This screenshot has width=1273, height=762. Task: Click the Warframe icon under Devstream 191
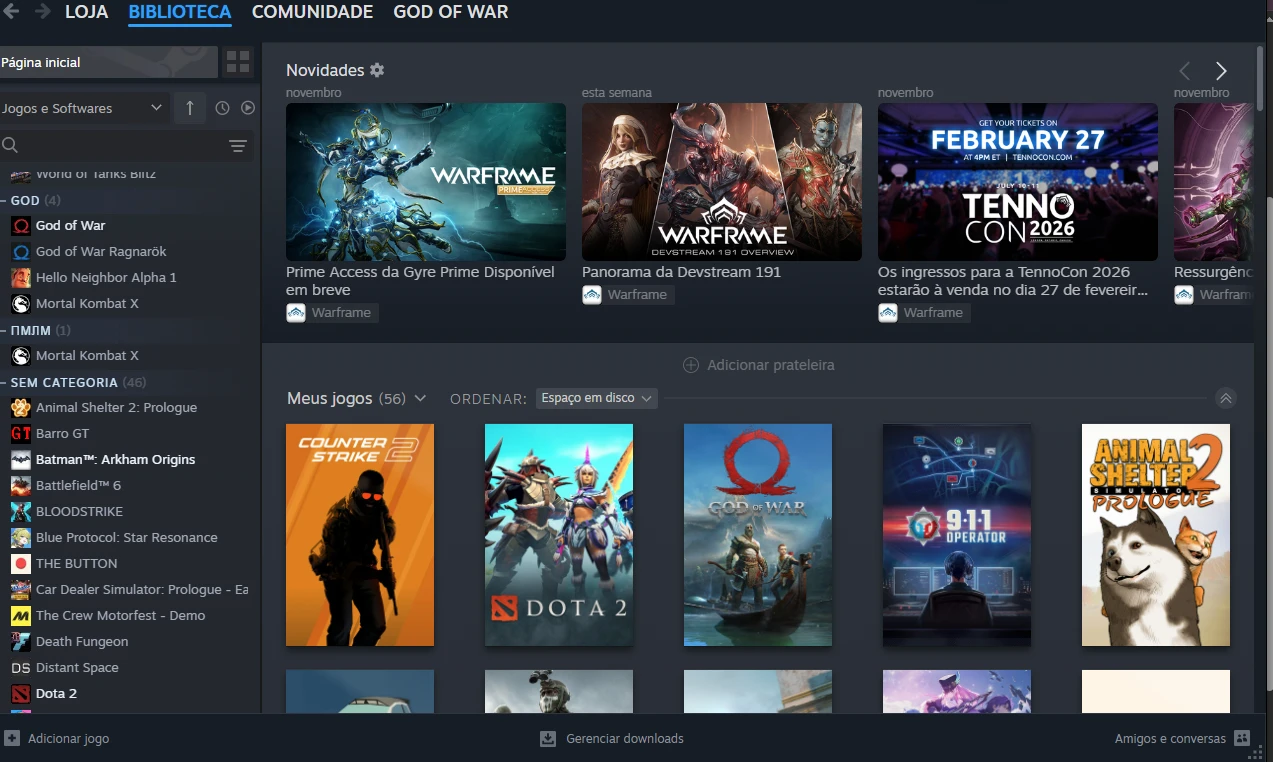click(x=592, y=295)
